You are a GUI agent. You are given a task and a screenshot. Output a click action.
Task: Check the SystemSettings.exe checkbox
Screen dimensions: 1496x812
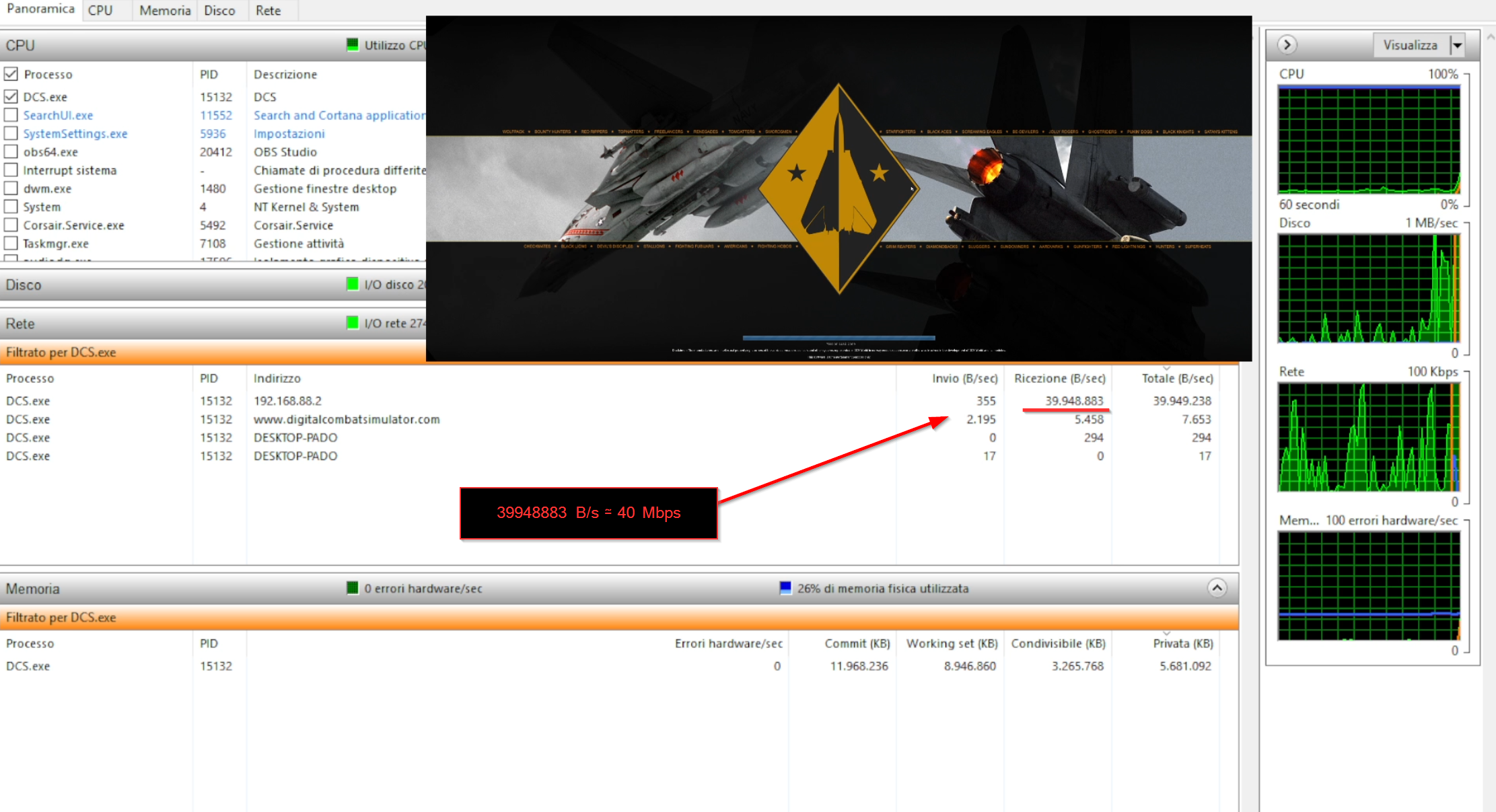[x=11, y=133]
